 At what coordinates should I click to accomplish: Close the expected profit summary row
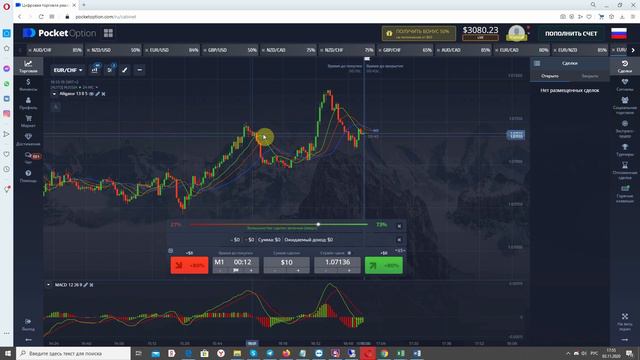[399, 240]
